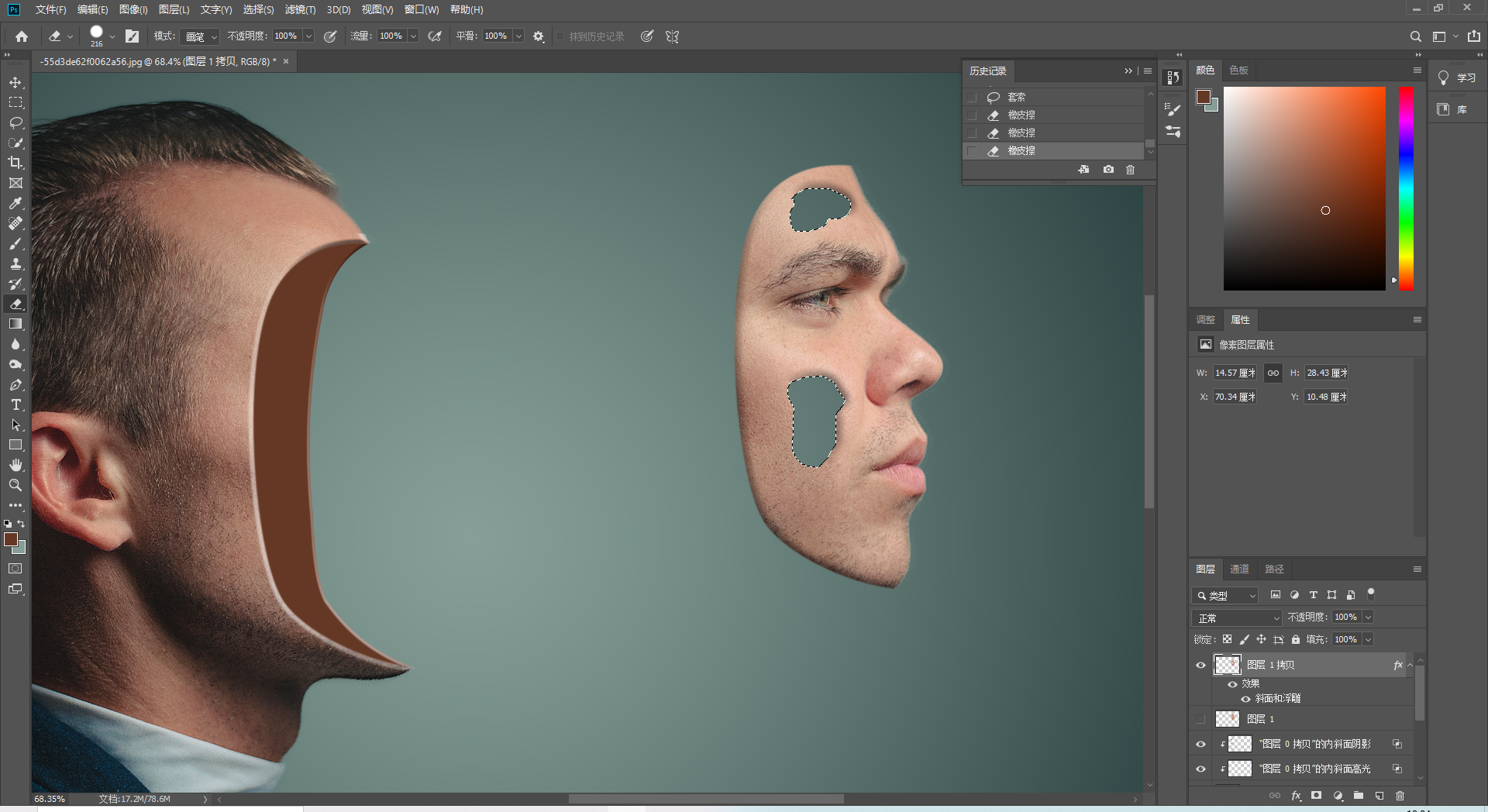1488x812 pixels.
Task: Click the foreground color swatch in toolbox
Action: click(x=11, y=539)
